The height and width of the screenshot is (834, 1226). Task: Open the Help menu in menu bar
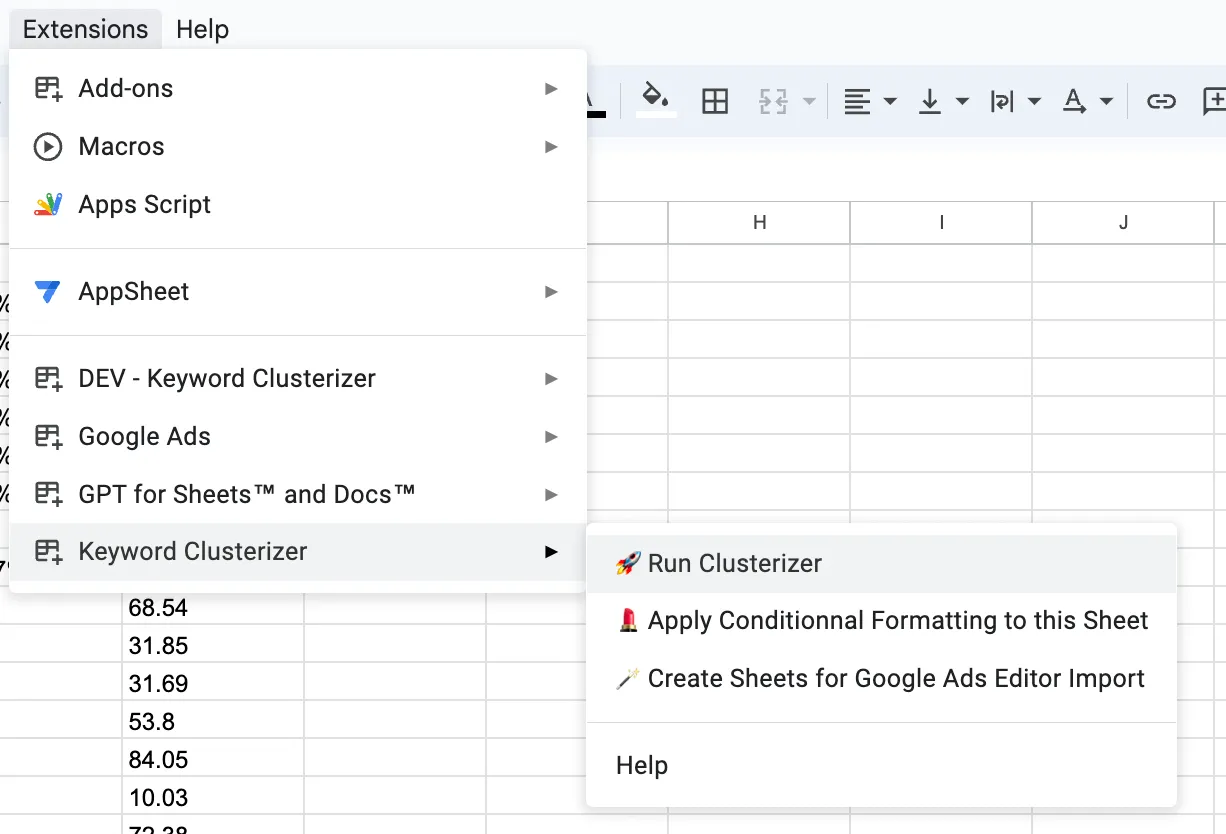click(x=202, y=30)
